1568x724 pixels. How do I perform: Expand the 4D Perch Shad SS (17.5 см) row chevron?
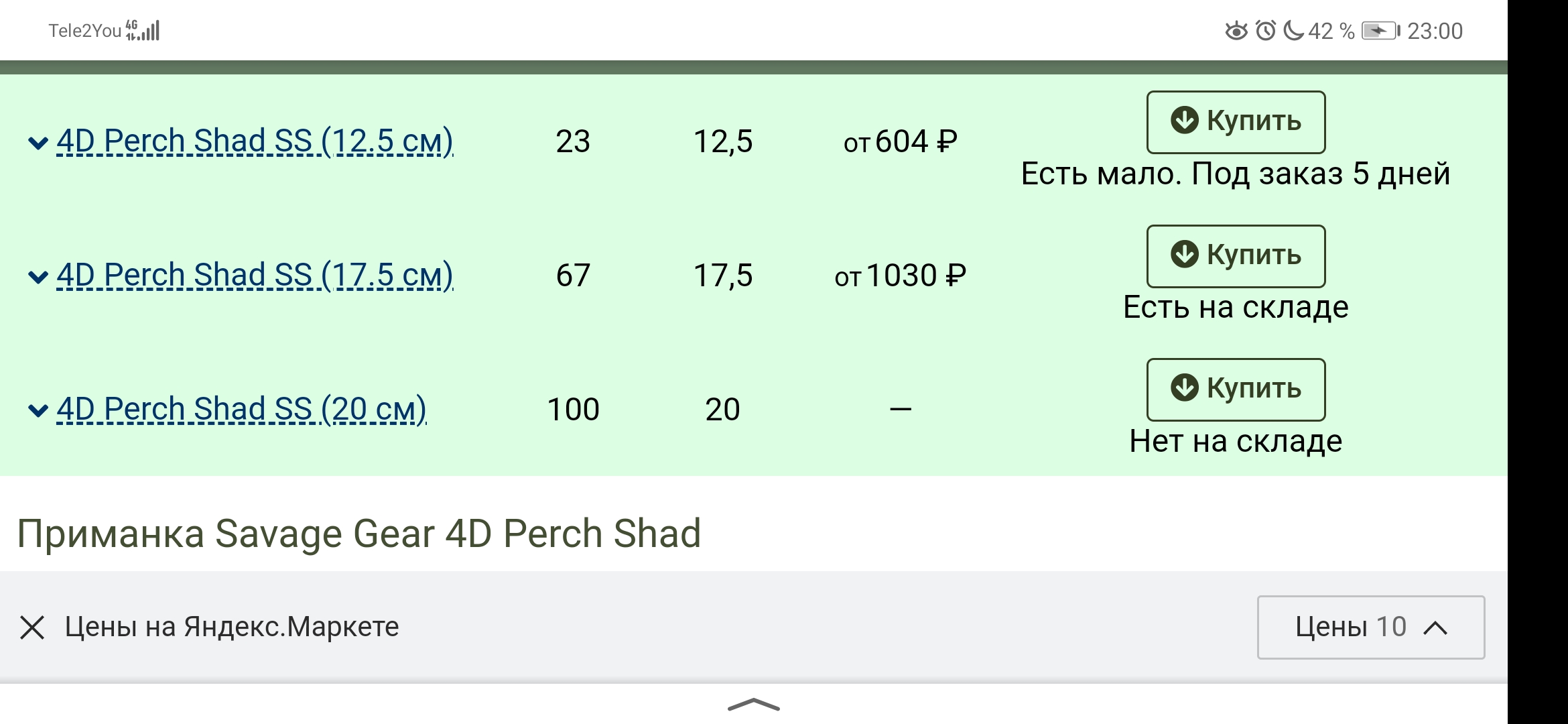pos(38,276)
